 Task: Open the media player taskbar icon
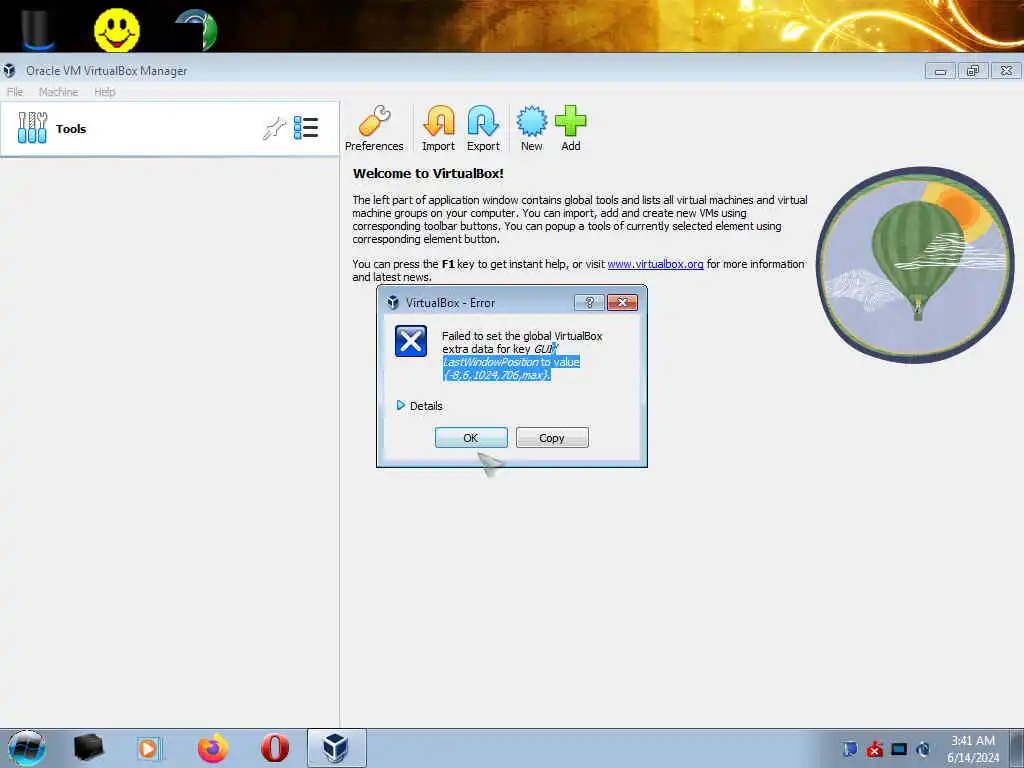[148, 748]
